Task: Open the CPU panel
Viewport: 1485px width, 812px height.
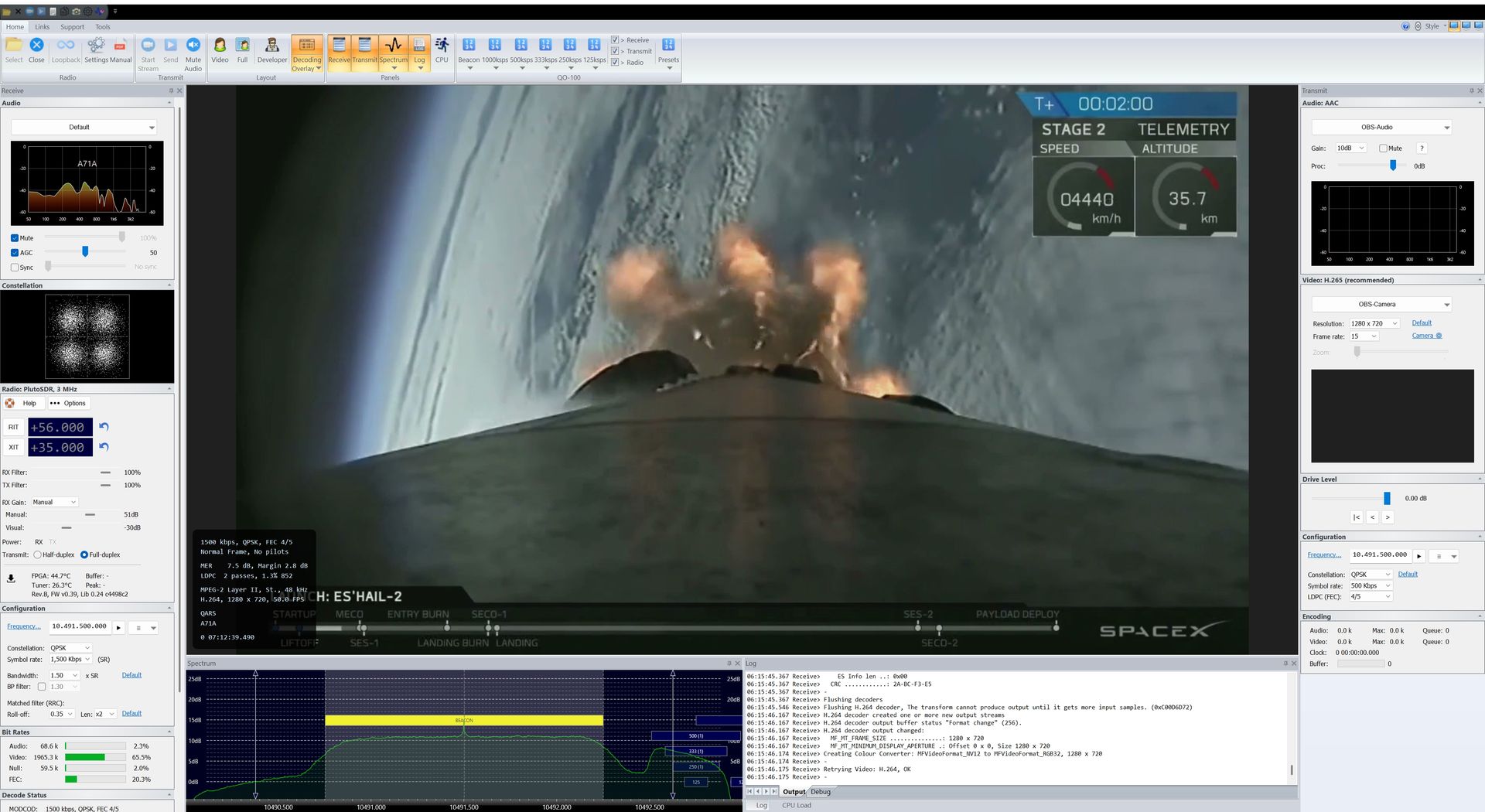Action: coord(442,48)
